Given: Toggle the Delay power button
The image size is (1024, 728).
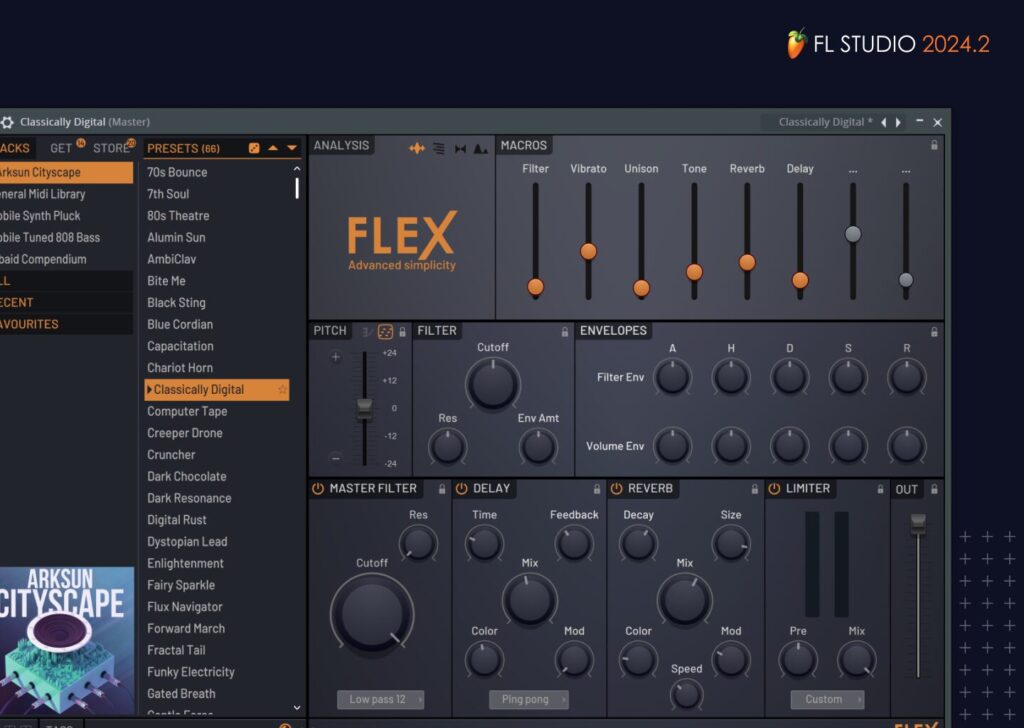Looking at the screenshot, I should (x=462, y=489).
